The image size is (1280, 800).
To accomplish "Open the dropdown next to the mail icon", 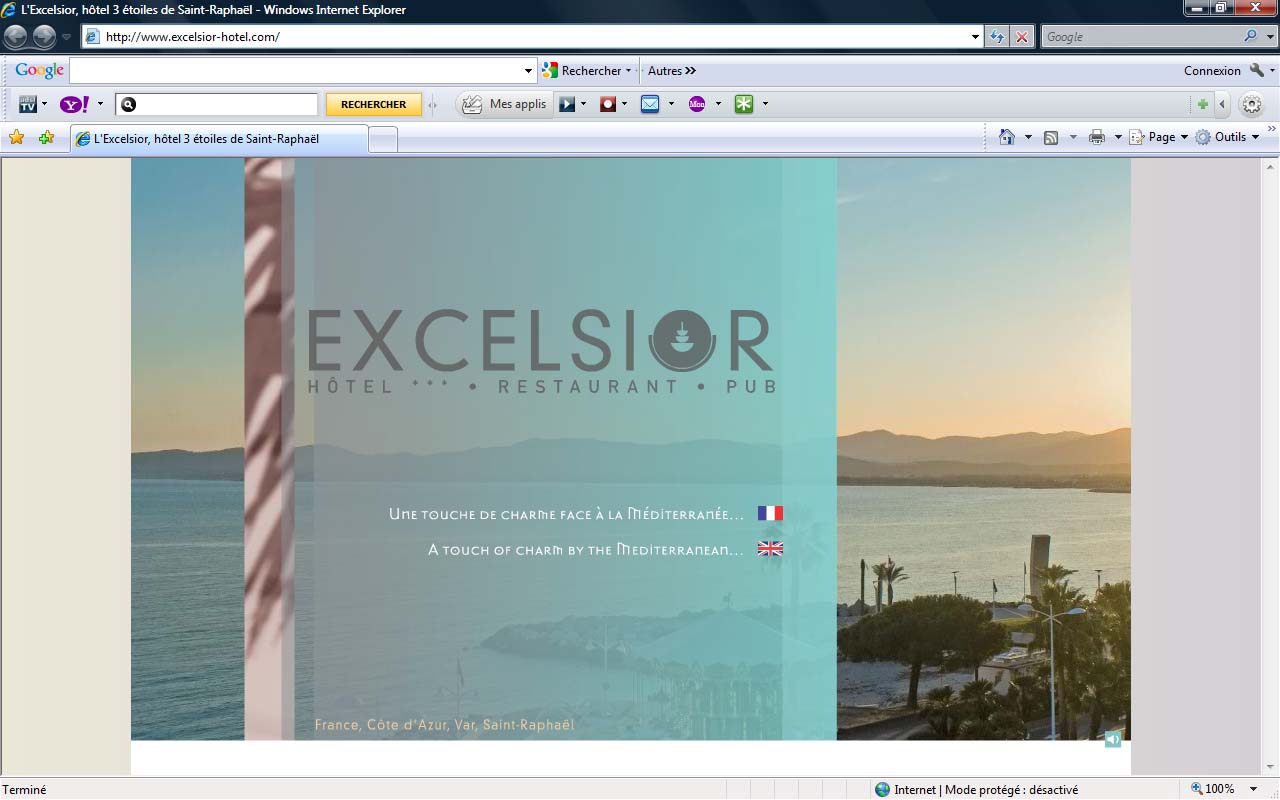I will (671, 104).
